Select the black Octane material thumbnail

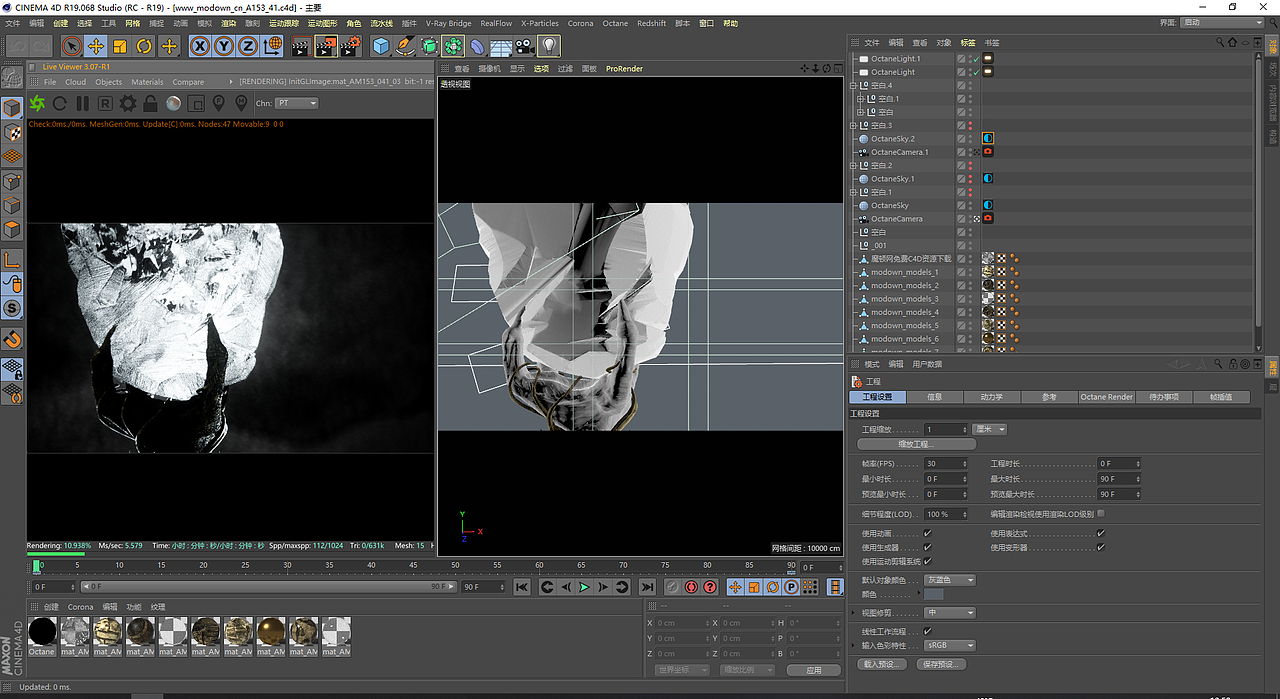pyautogui.click(x=42, y=631)
